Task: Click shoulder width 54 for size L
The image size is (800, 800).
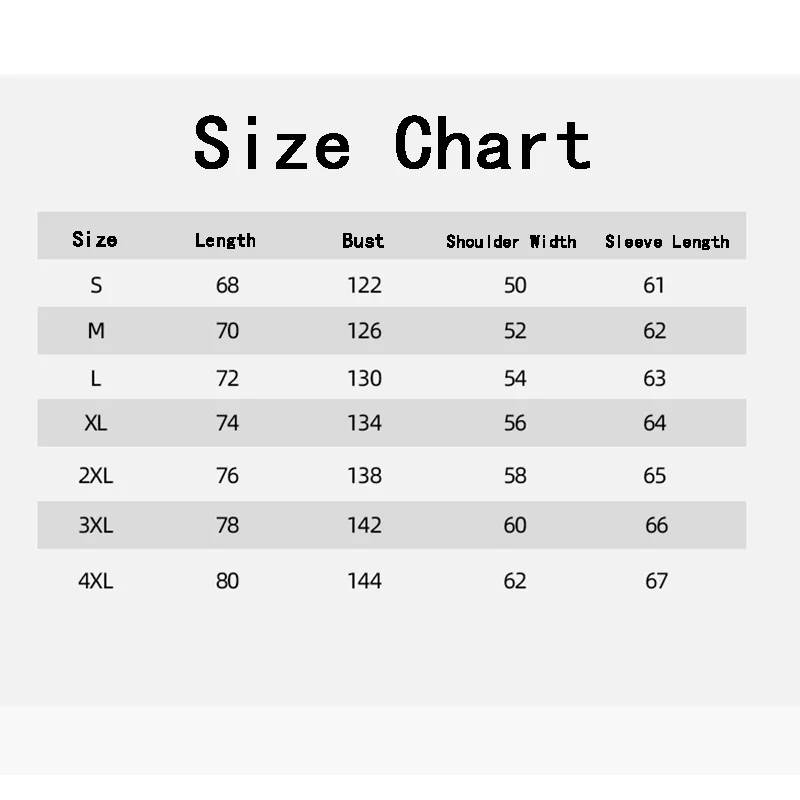Action: pos(515,378)
